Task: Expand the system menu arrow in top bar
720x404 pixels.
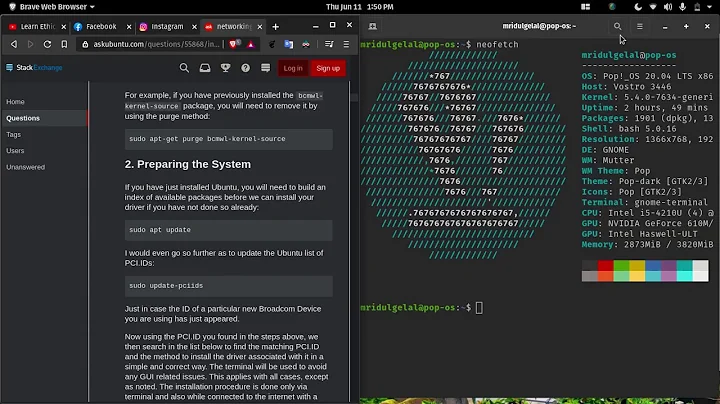Action: point(710,7)
